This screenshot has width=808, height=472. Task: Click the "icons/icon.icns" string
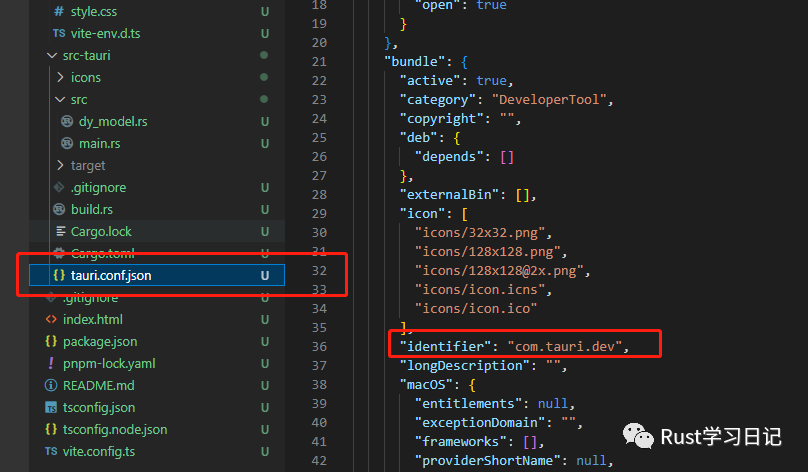480,290
